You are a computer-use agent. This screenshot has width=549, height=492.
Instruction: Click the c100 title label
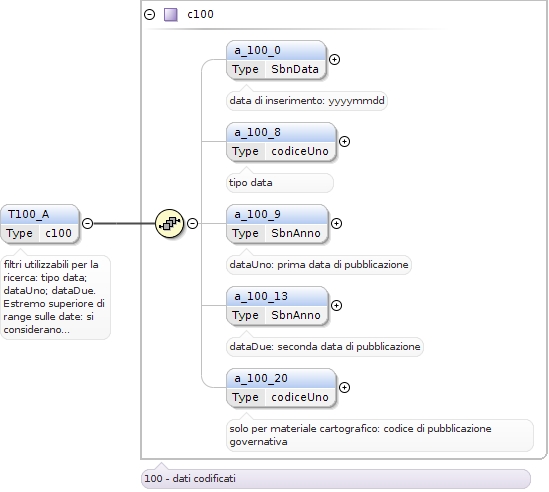pyautogui.click(x=200, y=14)
